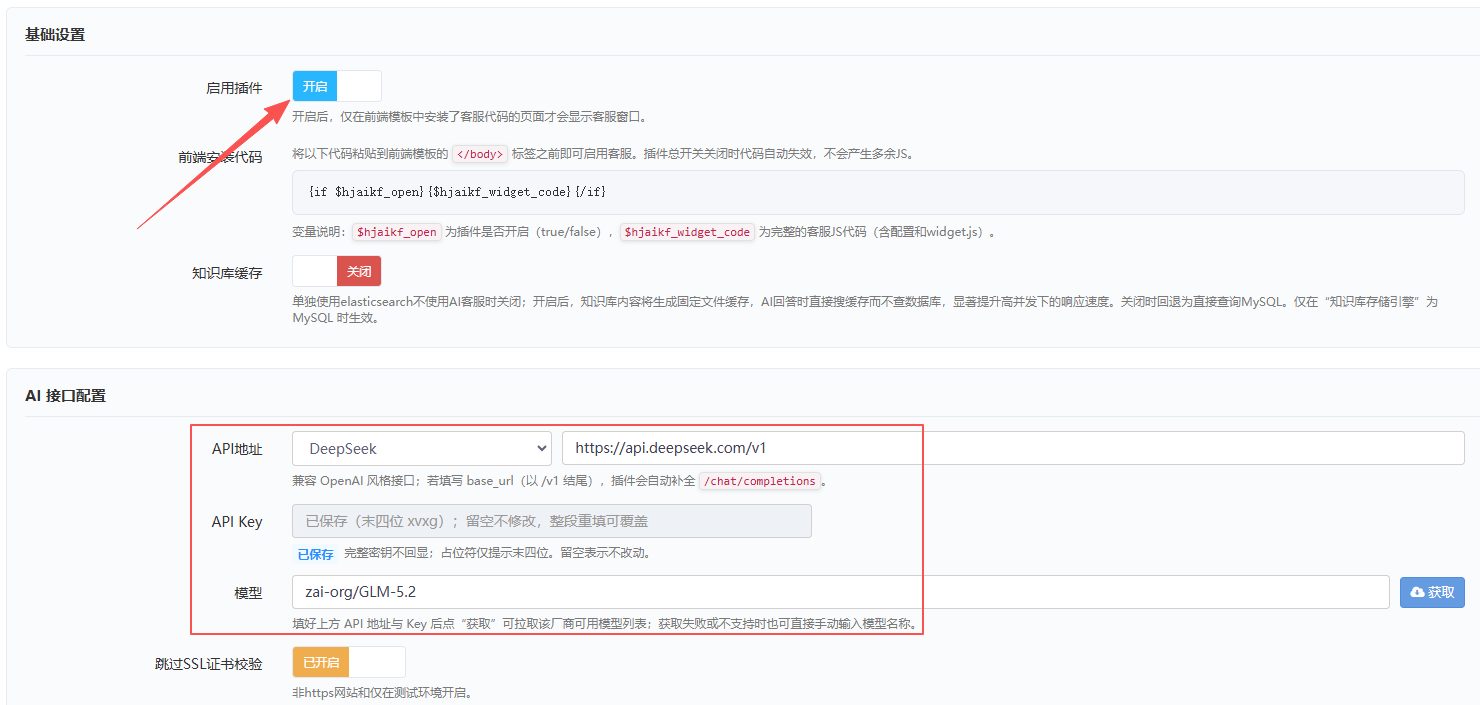
Task: Open the DeepSeek provider dropdown
Action: click(422, 448)
